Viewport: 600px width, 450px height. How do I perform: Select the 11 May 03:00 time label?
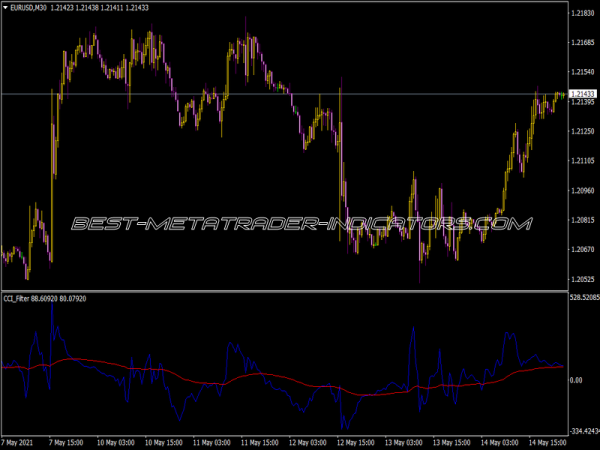212,441
